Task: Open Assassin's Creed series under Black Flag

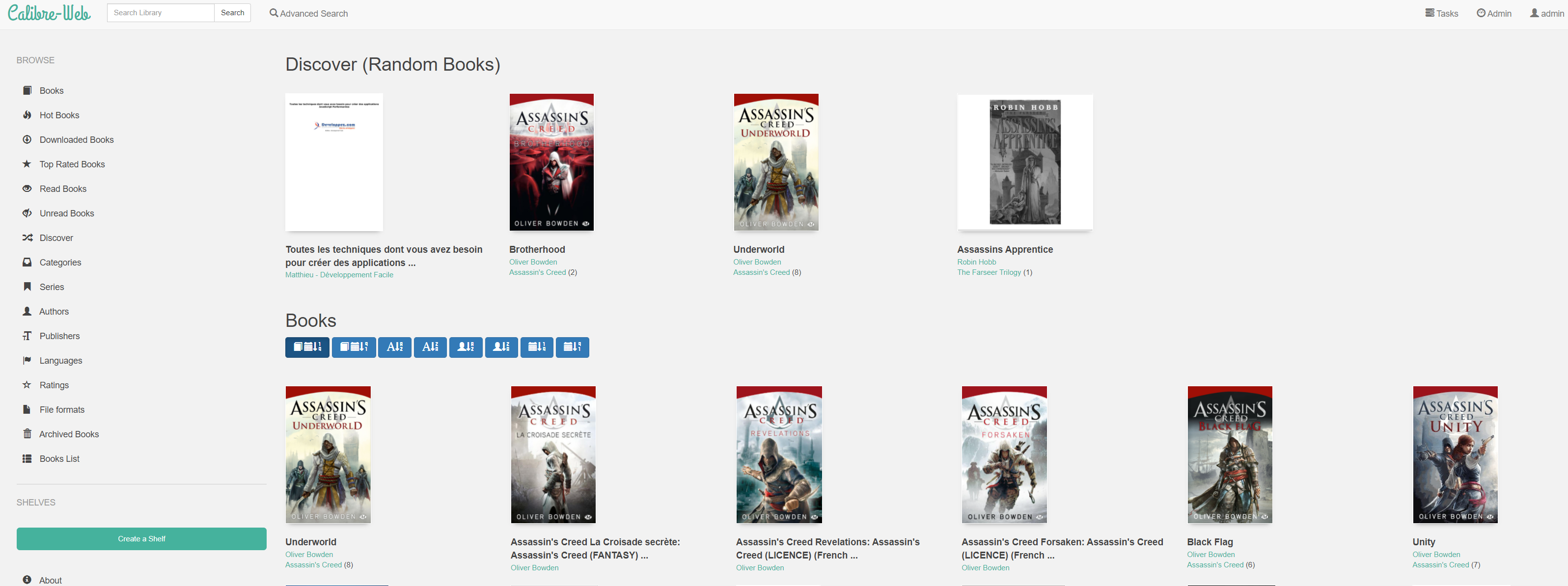Action: (1215, 565)
